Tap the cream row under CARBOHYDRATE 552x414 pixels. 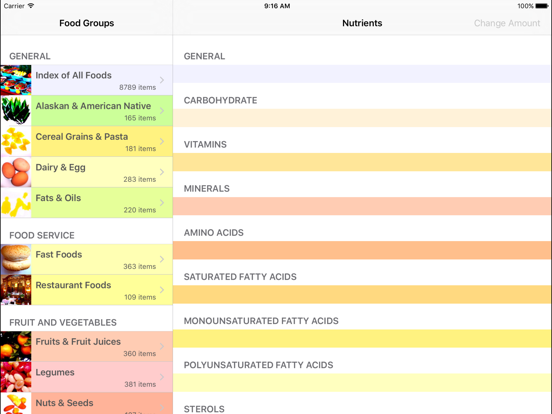361,118
